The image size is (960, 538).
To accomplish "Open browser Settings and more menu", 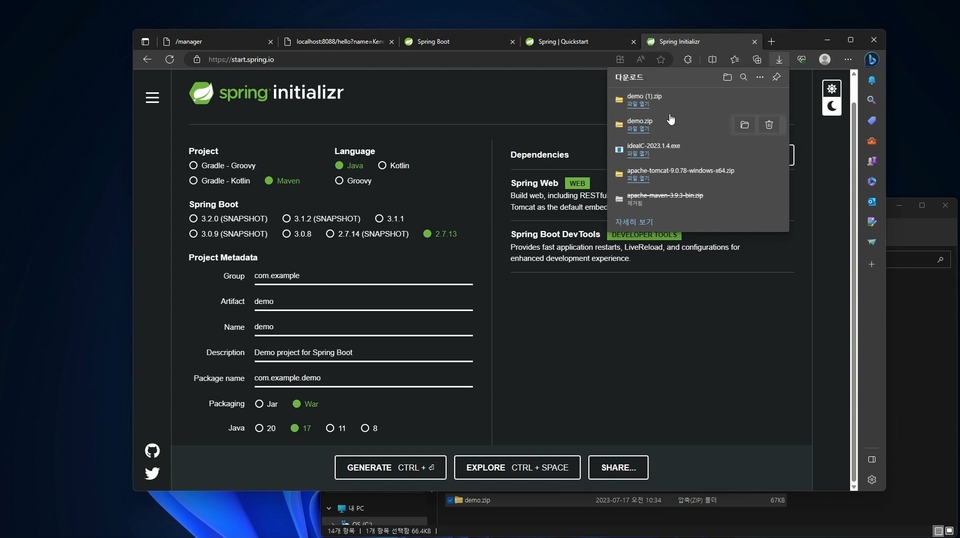I will pyautogui.click(x=848, y=59).
